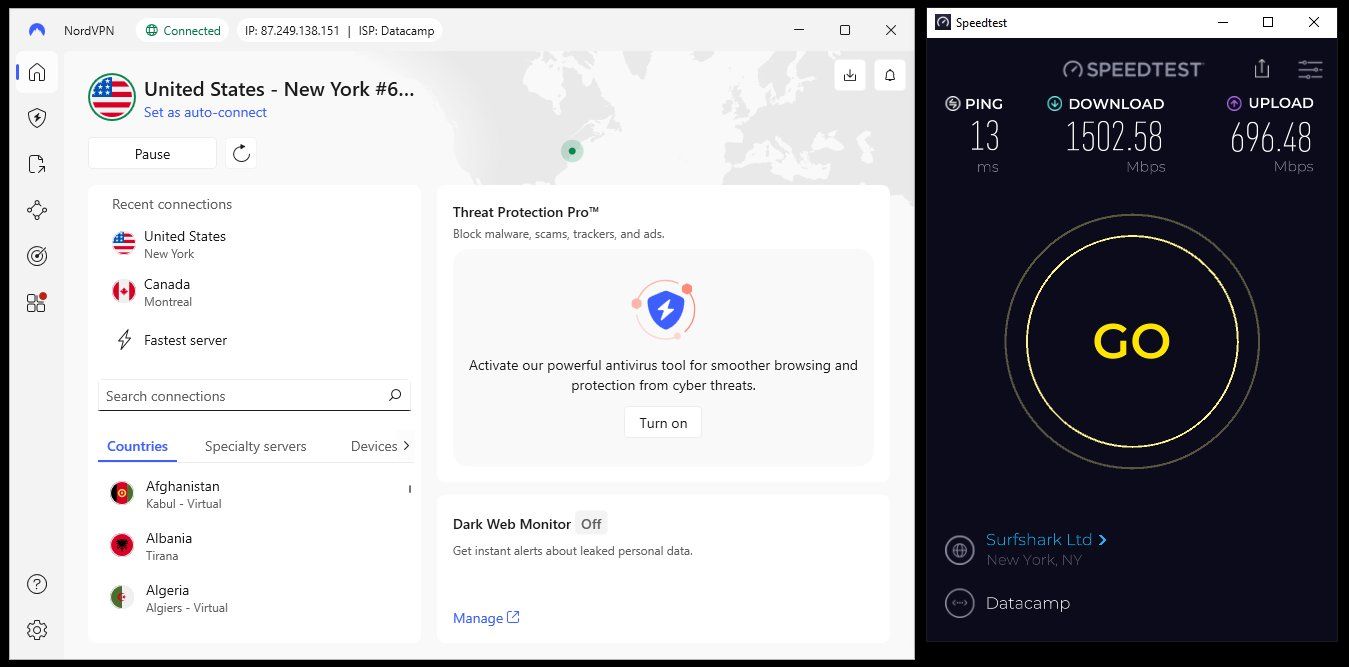Viewport: 1349px width, 667px height.
Task: Select the Meshnet icon in the sidebar
Action: [x=36, y=209]
